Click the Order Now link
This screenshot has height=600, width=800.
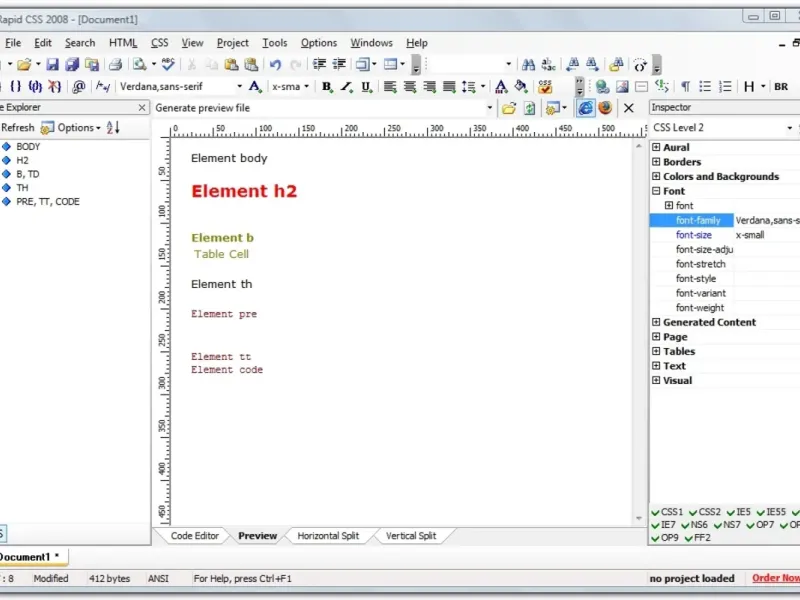(776, 578)
